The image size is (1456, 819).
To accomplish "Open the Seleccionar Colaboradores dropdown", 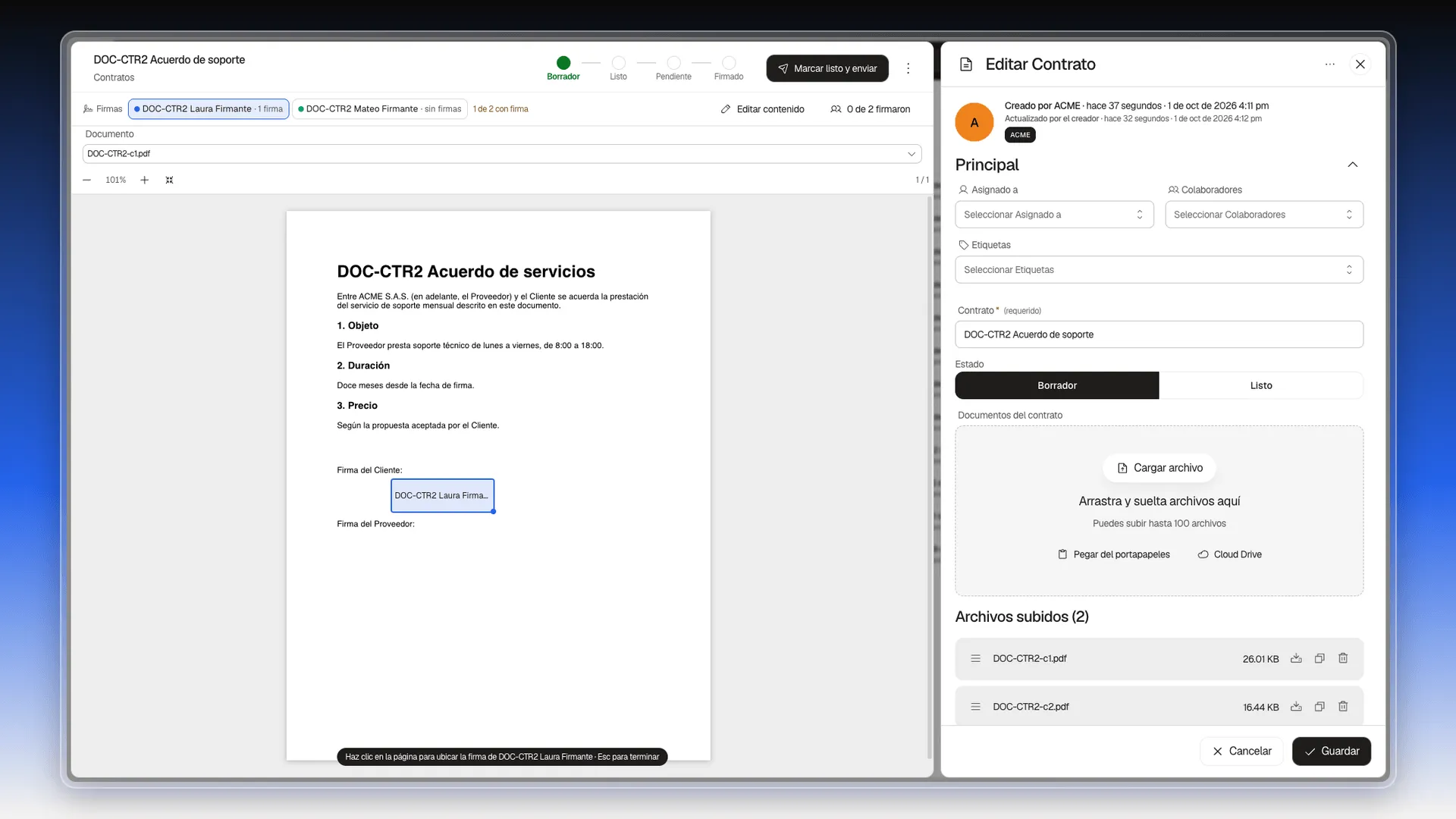I will click(1264, 215).
